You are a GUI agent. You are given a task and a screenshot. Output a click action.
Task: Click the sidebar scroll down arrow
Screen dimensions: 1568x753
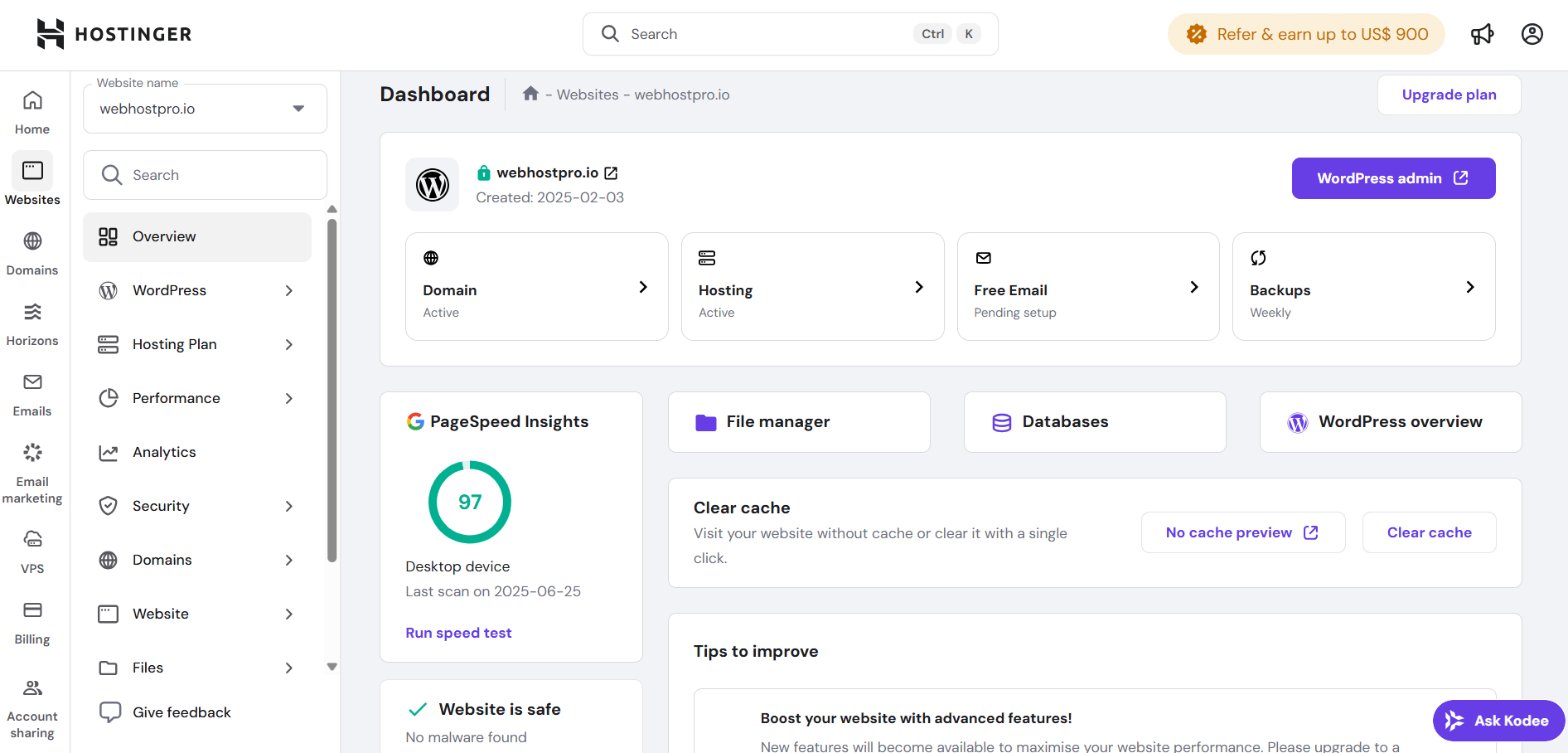click(x=332, y=667)
